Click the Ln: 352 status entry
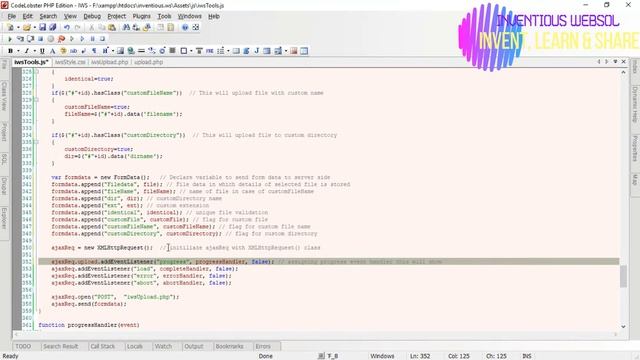This screenshot has width=640, height=360. pos(420,356)
